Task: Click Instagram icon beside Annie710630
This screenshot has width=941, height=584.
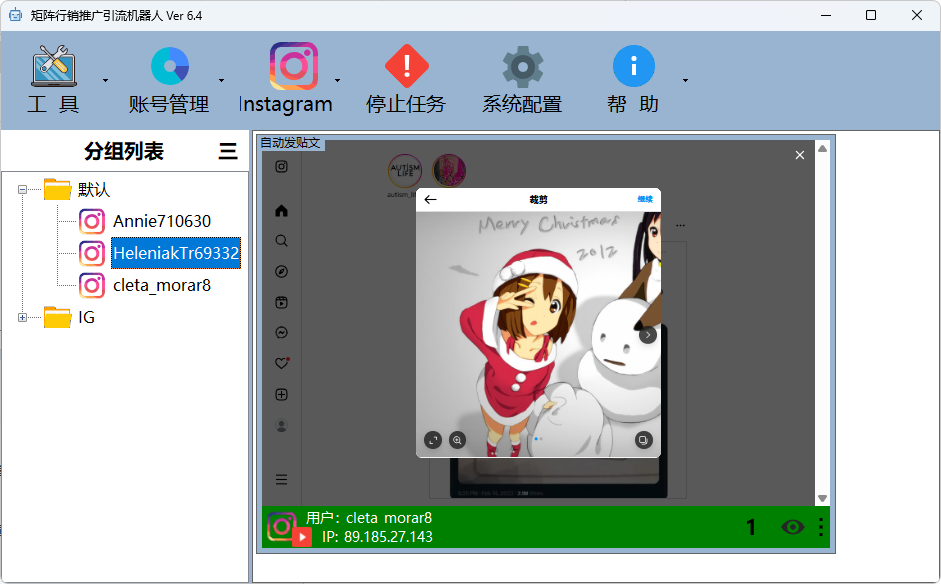Action: click(92, 221)
